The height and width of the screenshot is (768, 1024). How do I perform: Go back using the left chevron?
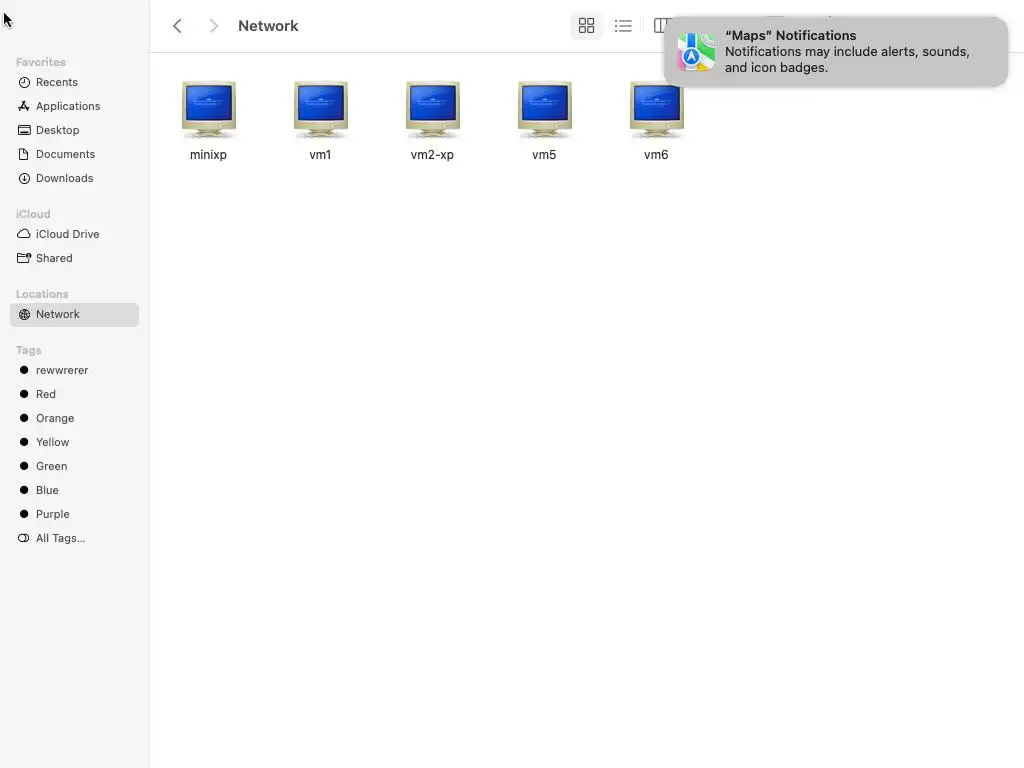(177, 26)
